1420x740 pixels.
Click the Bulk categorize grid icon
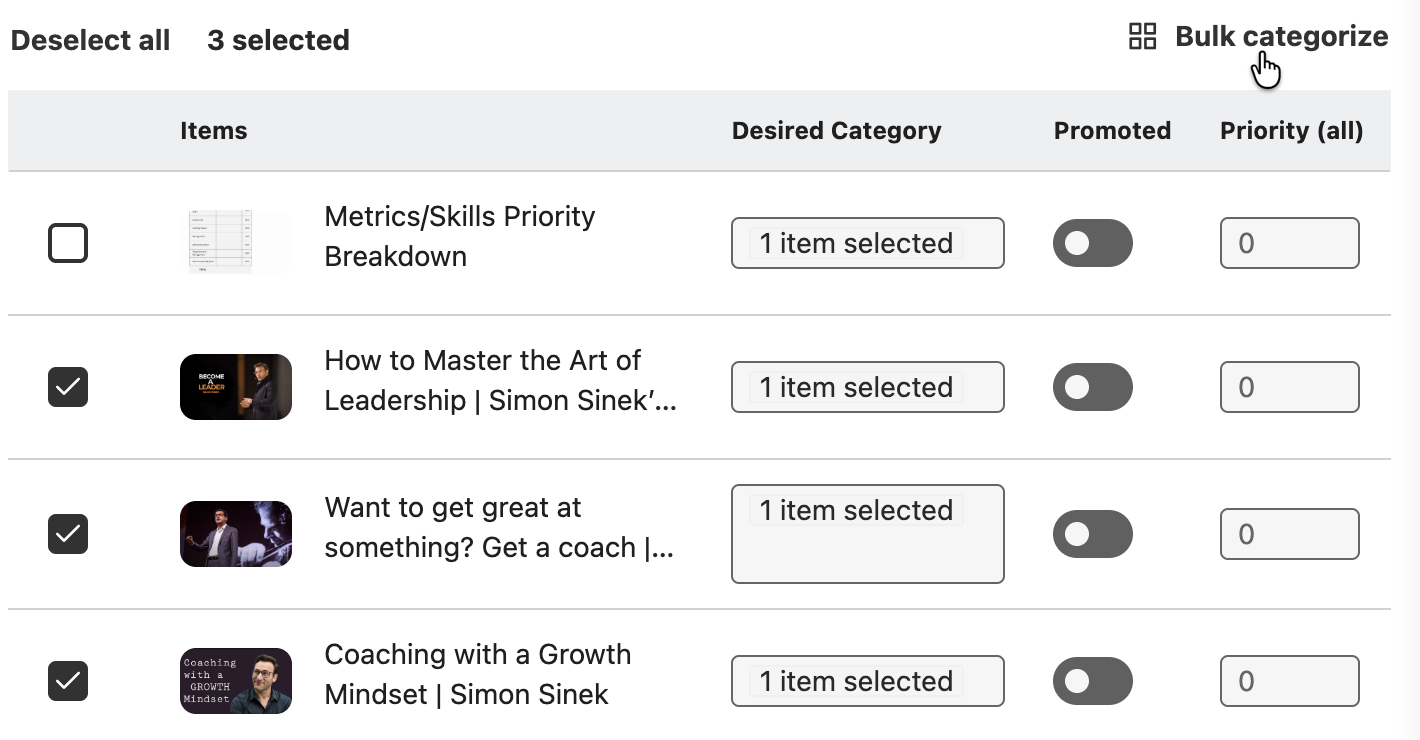coord(1142,37)
